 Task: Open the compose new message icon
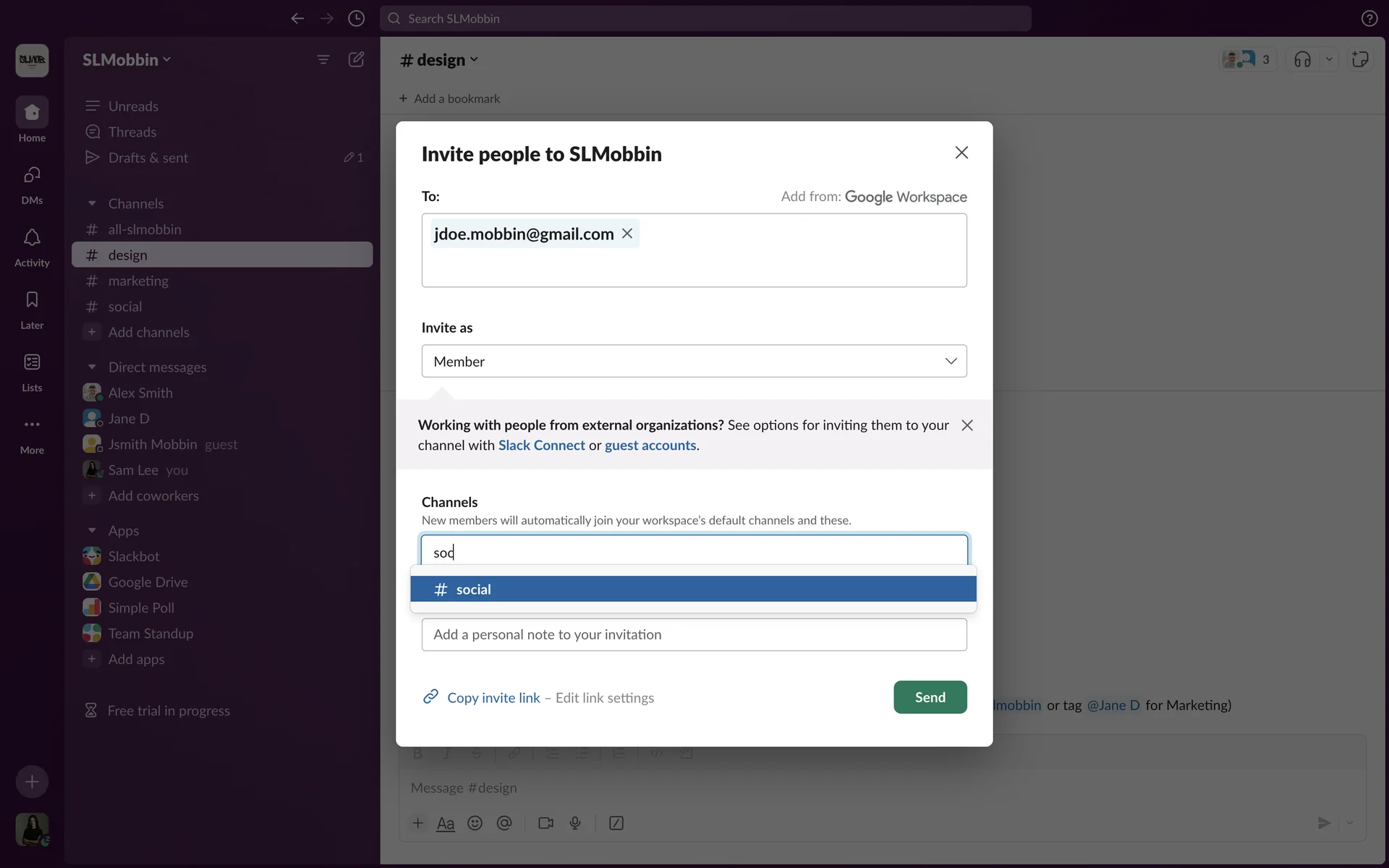click(356, 59)
